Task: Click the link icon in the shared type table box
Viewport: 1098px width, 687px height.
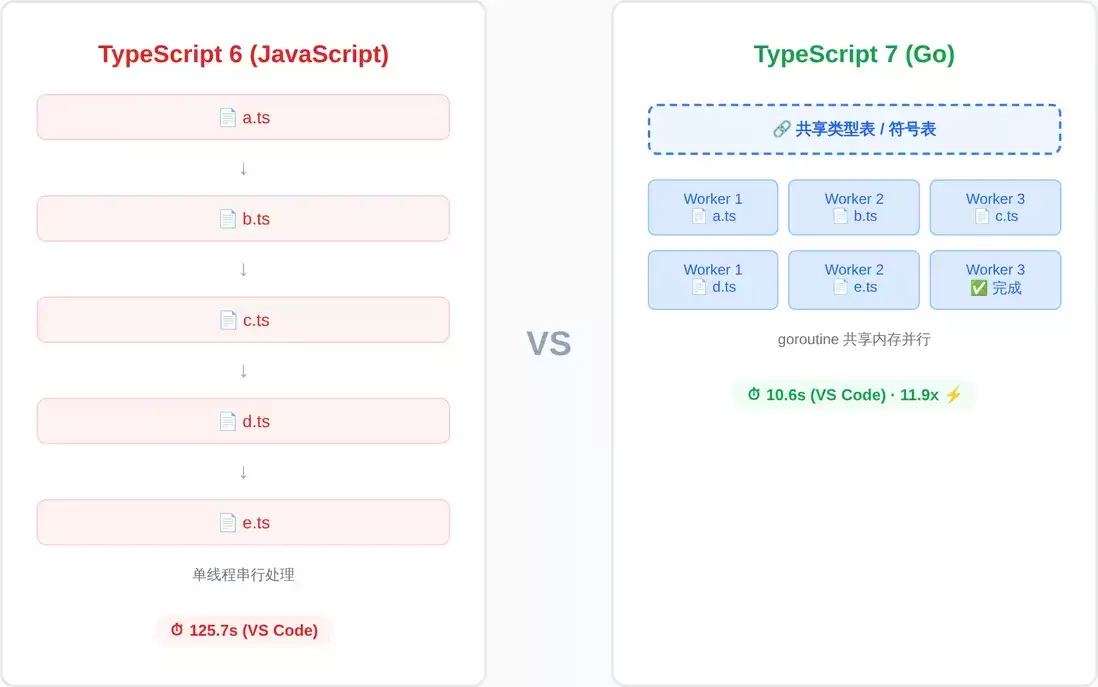Action: [x=781, y=129]
